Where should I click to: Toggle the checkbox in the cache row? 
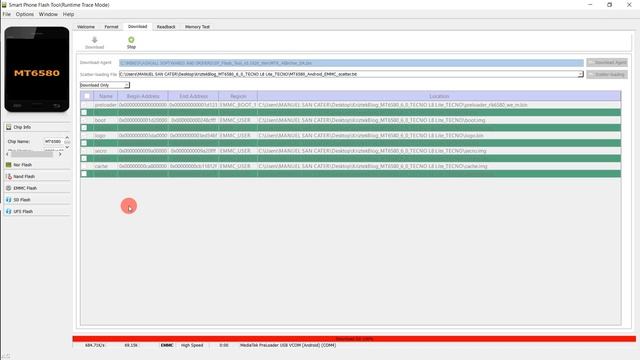[x=84, y=166]
